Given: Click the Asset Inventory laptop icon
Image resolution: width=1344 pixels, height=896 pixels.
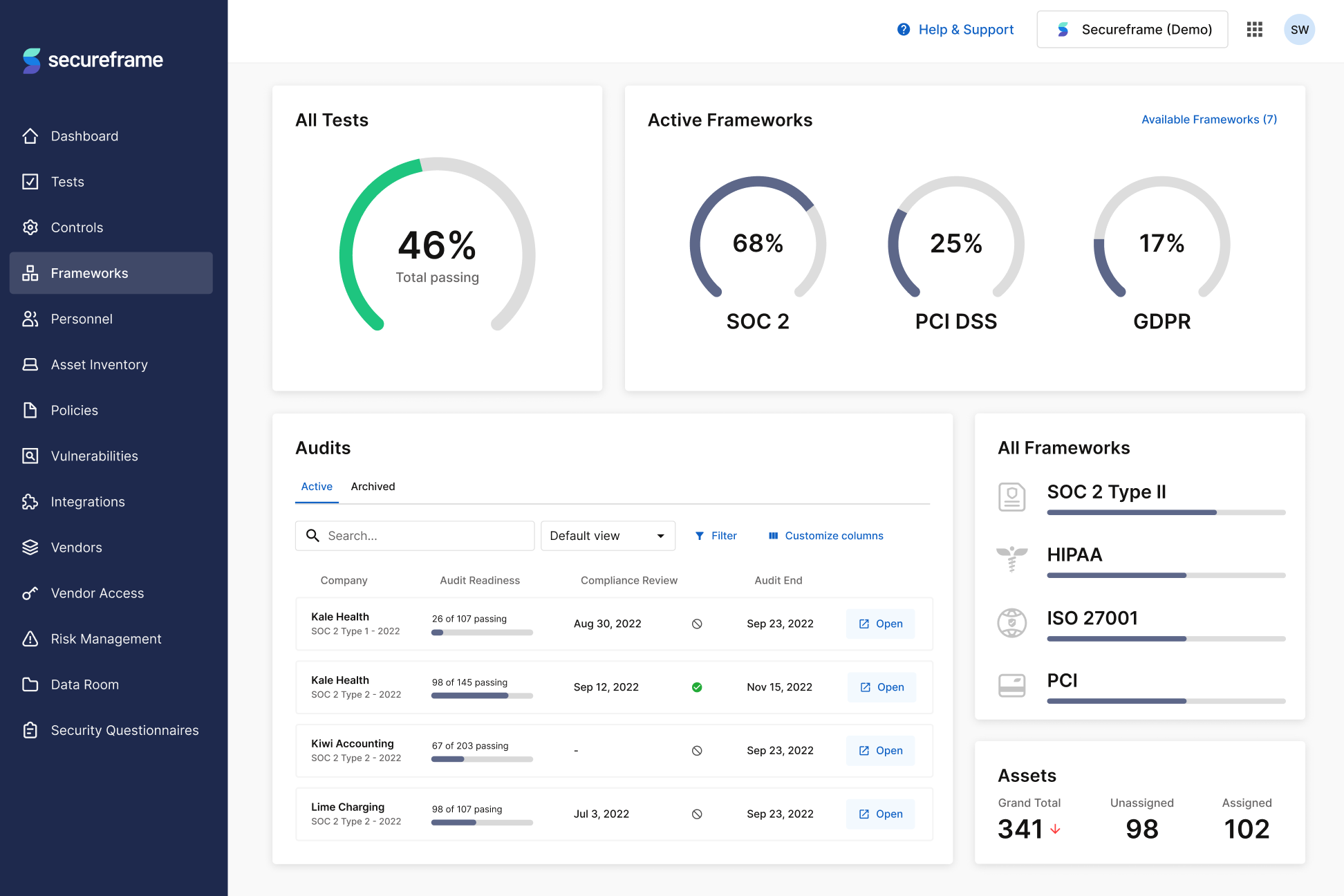Looking at the screenshot, I should pos(30,364).
